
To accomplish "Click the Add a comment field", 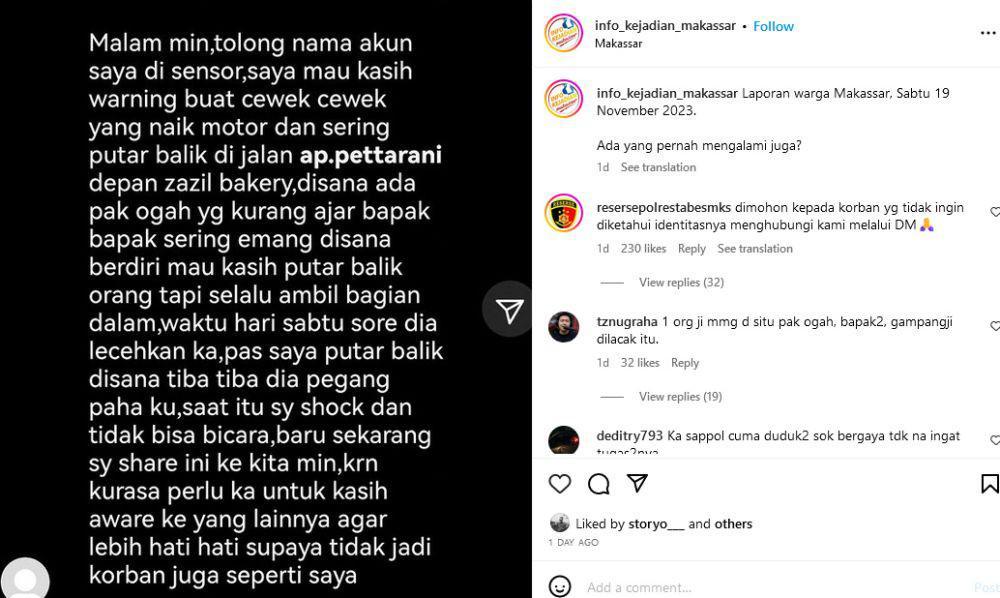I will (x=775, y=587).
